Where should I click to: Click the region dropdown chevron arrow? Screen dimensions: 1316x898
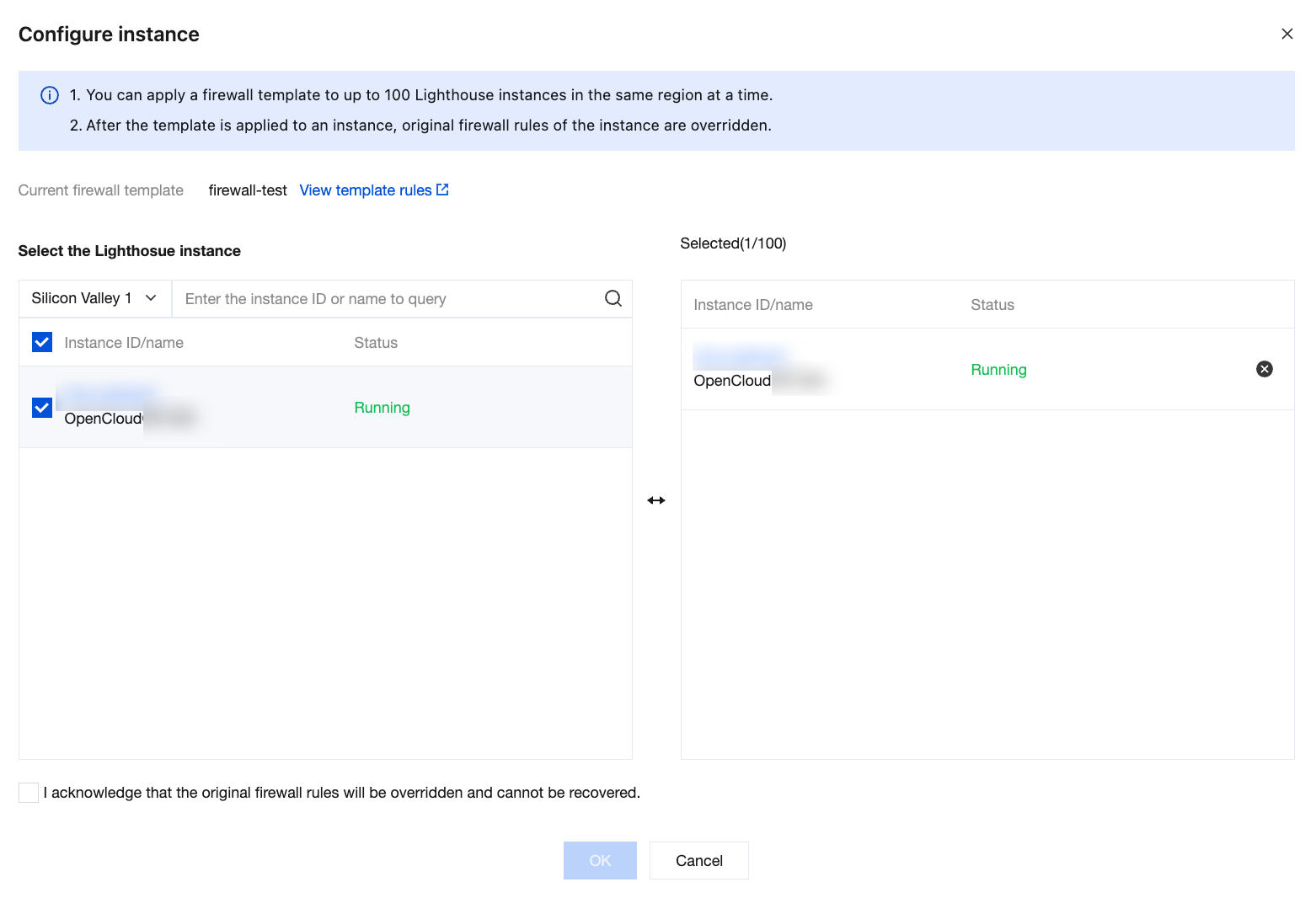click(151, 298)
